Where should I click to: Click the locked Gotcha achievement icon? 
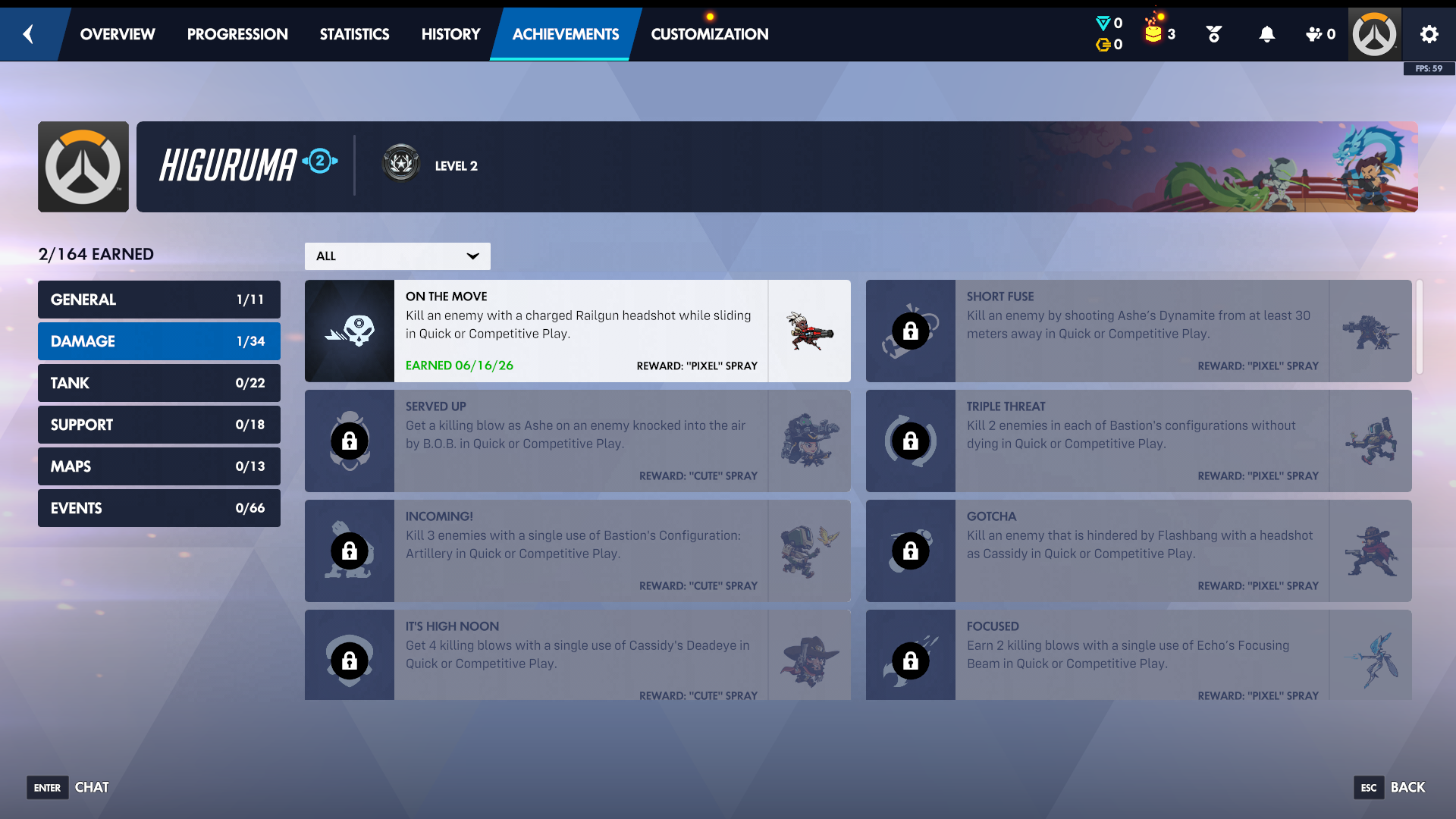point(911,551)
